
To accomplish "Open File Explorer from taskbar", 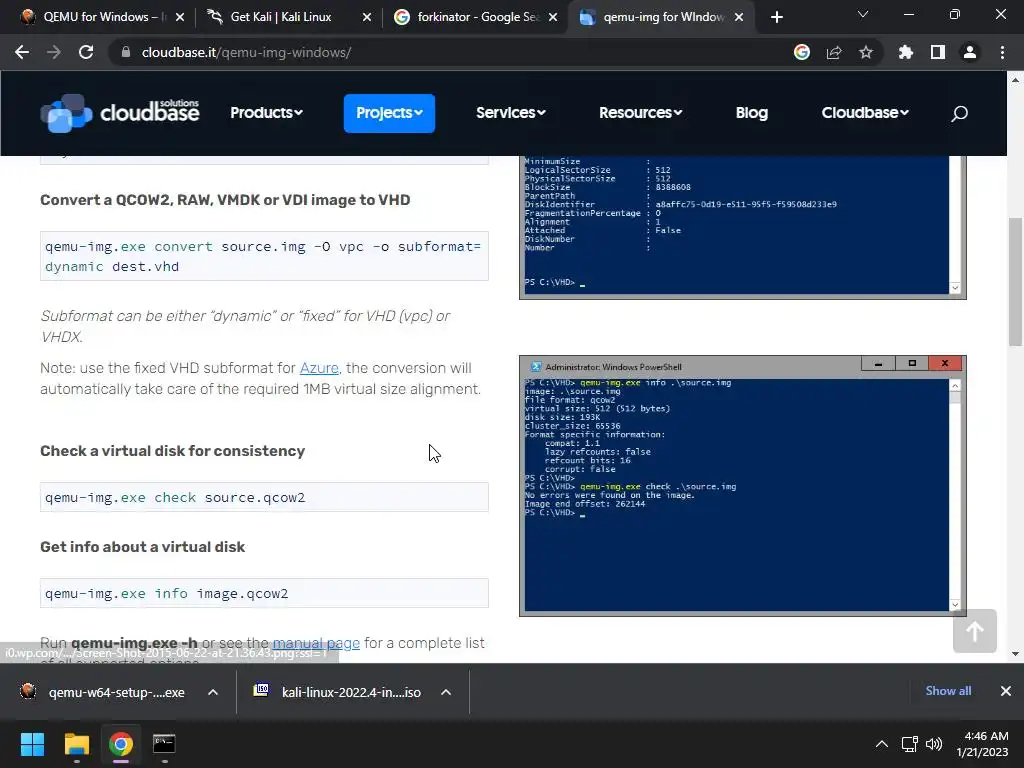I will click(x=76, y=744).
